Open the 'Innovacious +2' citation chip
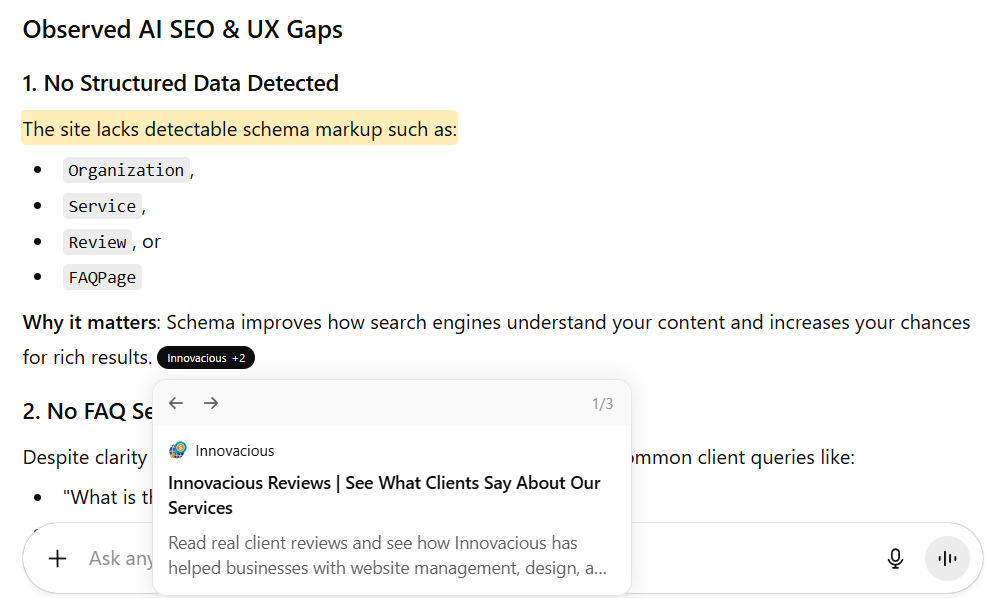The width and height of the screenshot is (988, 598). click(x=205, y=357)
